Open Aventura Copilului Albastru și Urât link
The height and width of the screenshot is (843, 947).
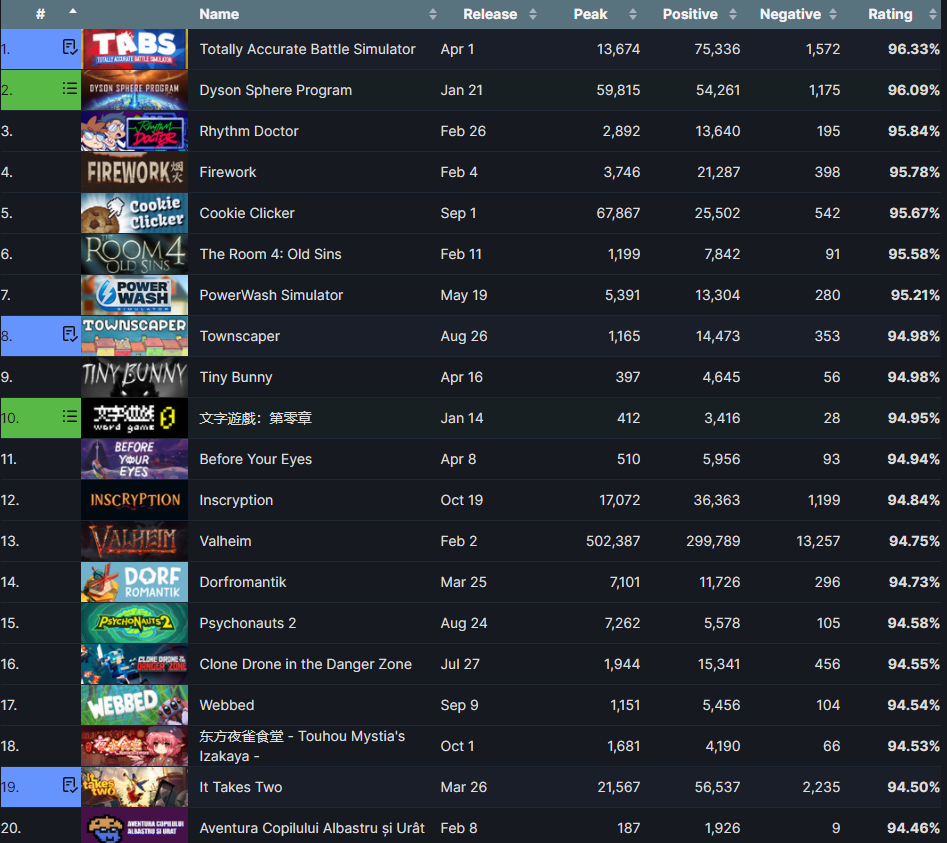point(312,829)
